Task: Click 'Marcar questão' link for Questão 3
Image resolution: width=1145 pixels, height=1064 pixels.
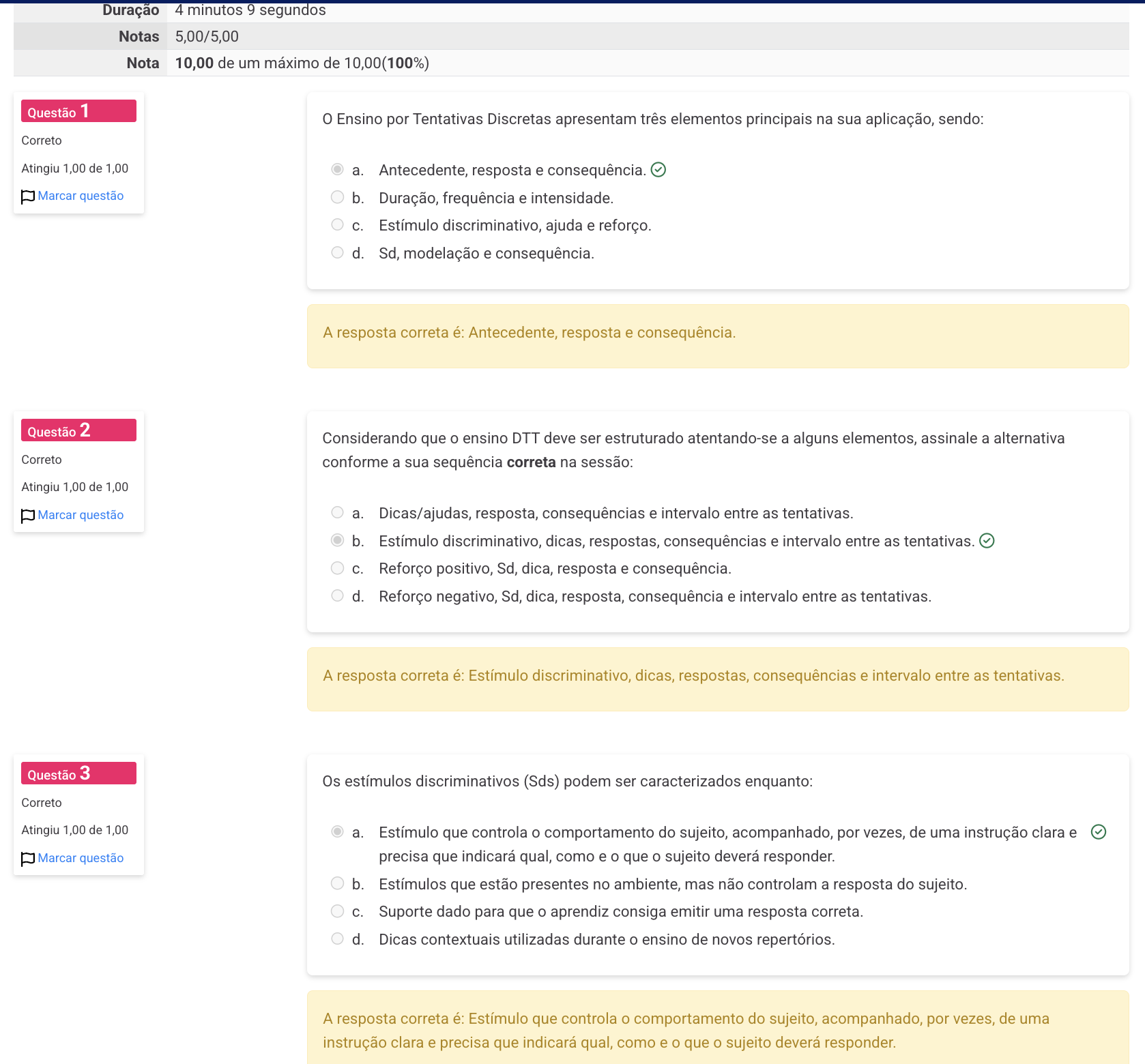Action: pos(81,858)
